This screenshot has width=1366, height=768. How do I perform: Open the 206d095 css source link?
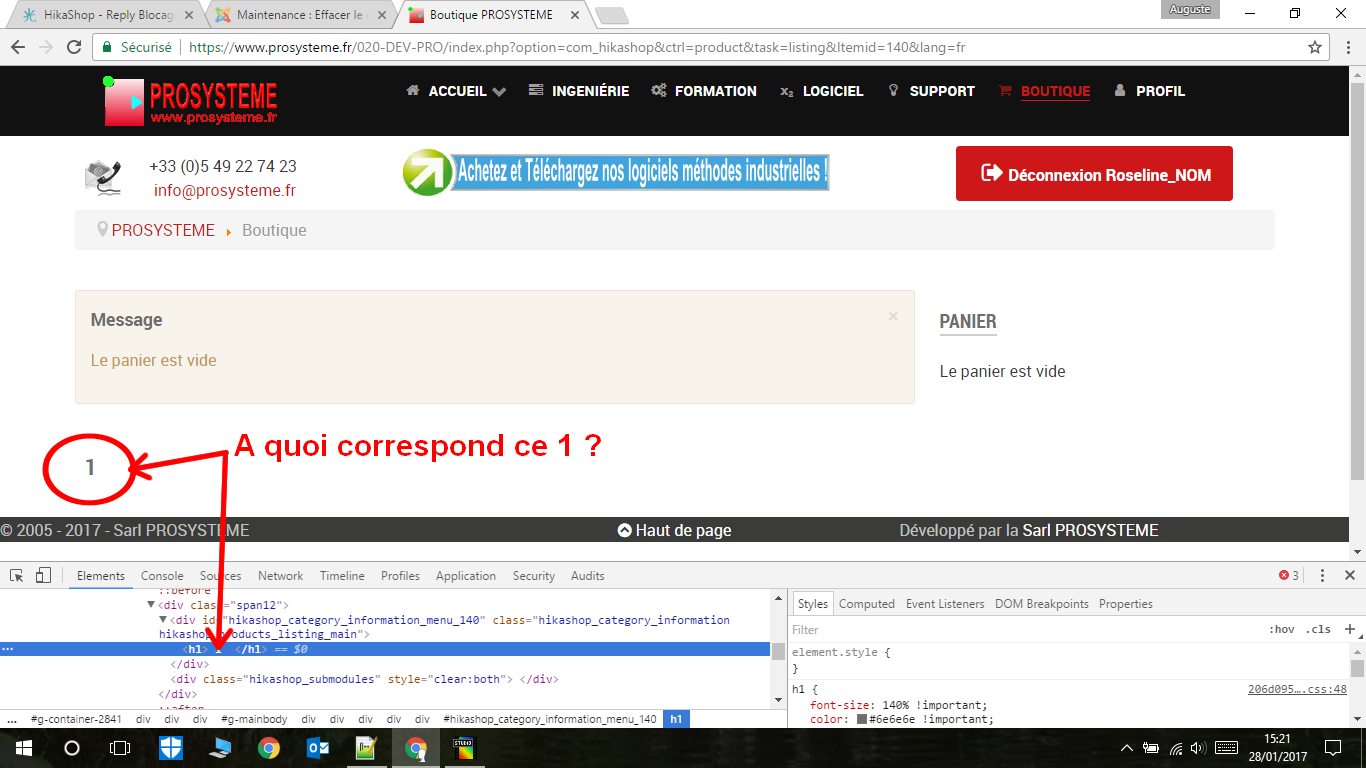point(1297,689)
